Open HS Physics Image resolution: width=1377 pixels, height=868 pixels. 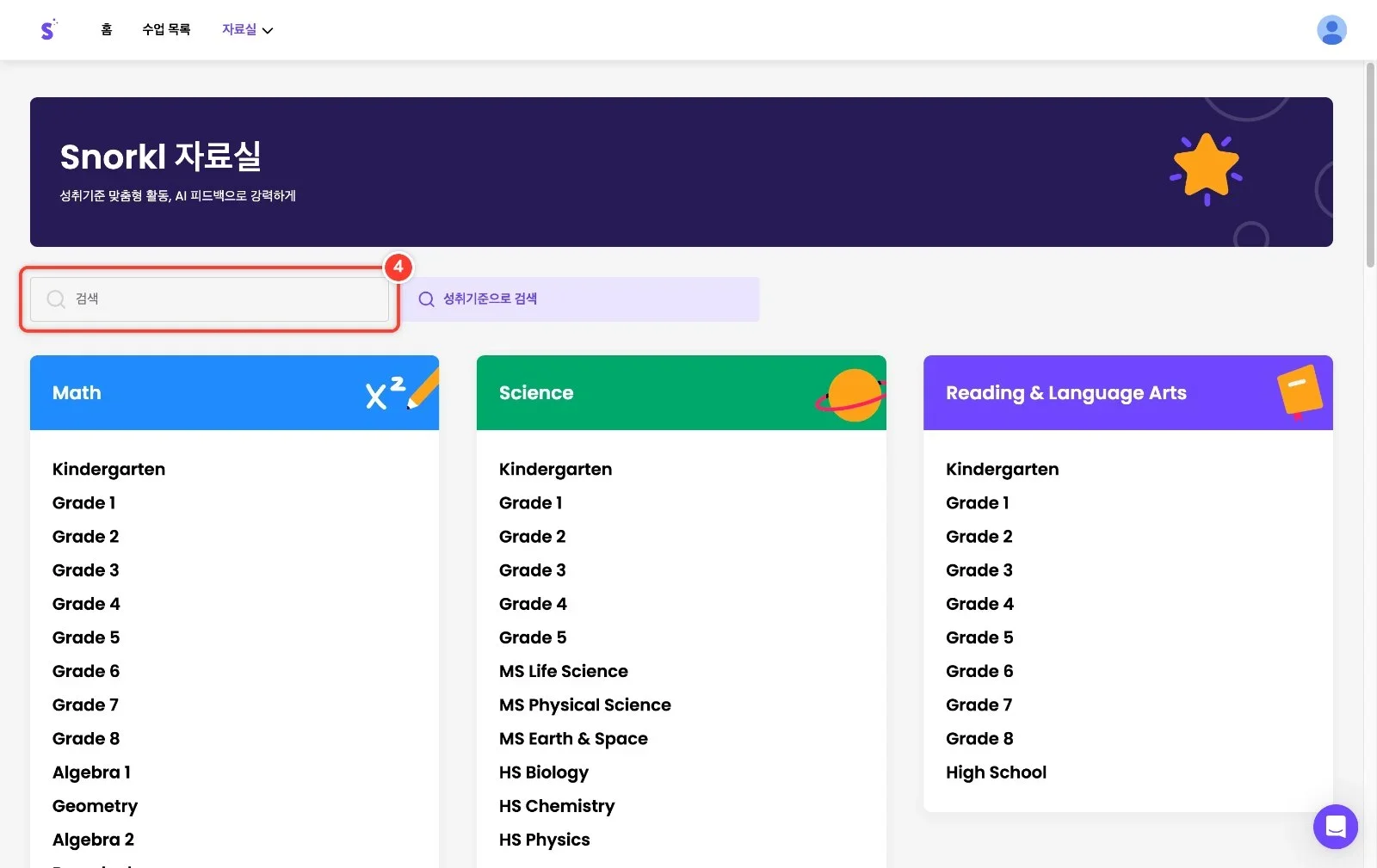[544, 840]
